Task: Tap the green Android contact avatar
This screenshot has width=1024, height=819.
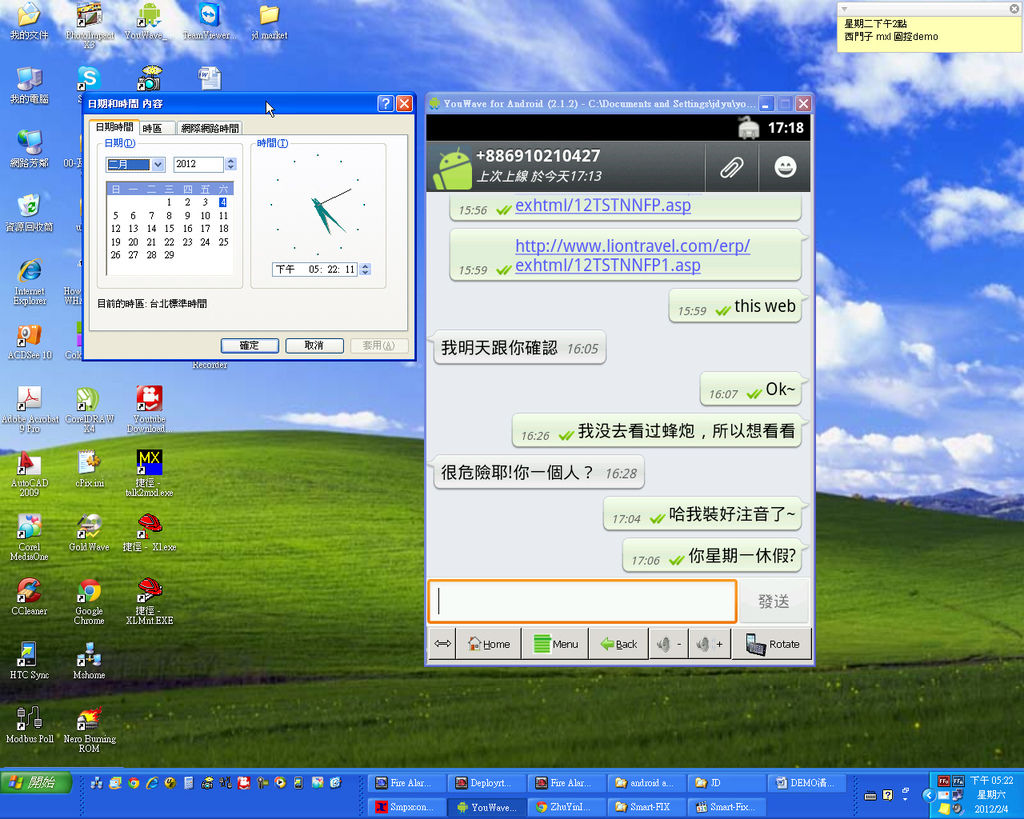Action: point(452,169)
